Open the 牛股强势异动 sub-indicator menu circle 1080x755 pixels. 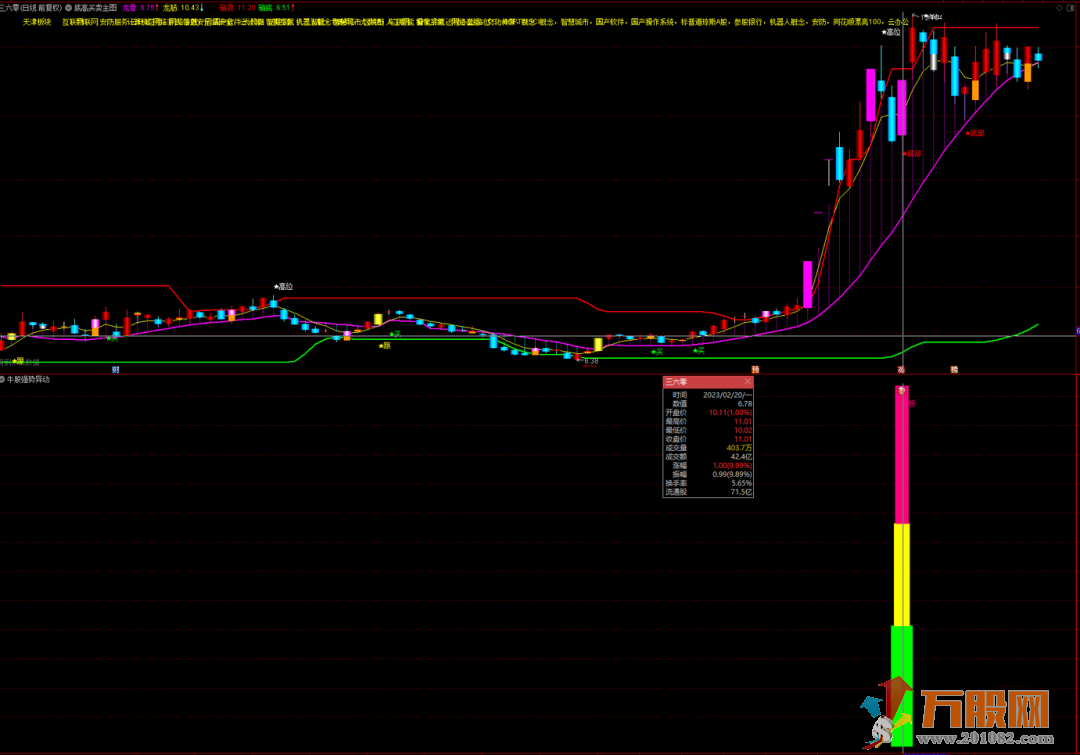coord(3,380)
